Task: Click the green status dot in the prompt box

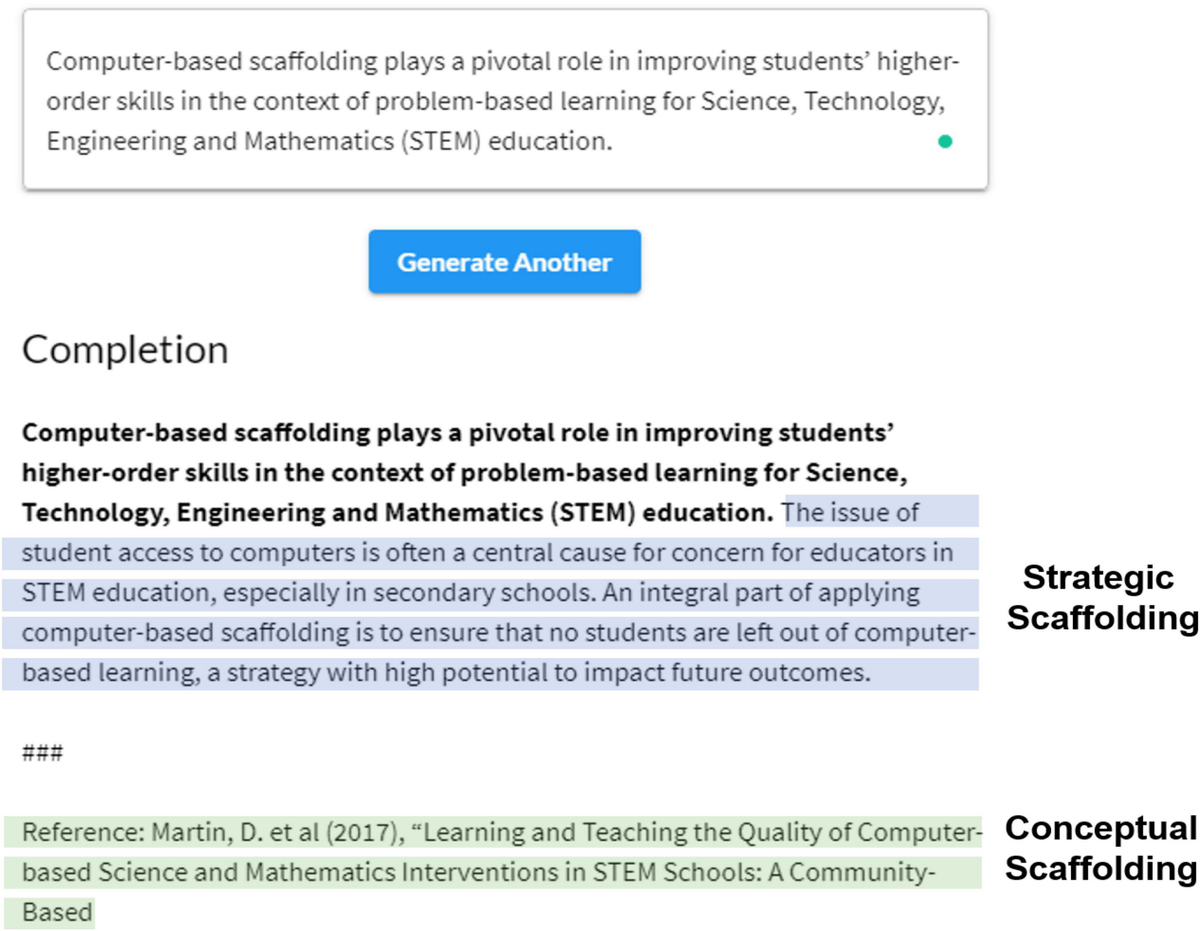Action: pyautogui.click(x=945, y=141)
